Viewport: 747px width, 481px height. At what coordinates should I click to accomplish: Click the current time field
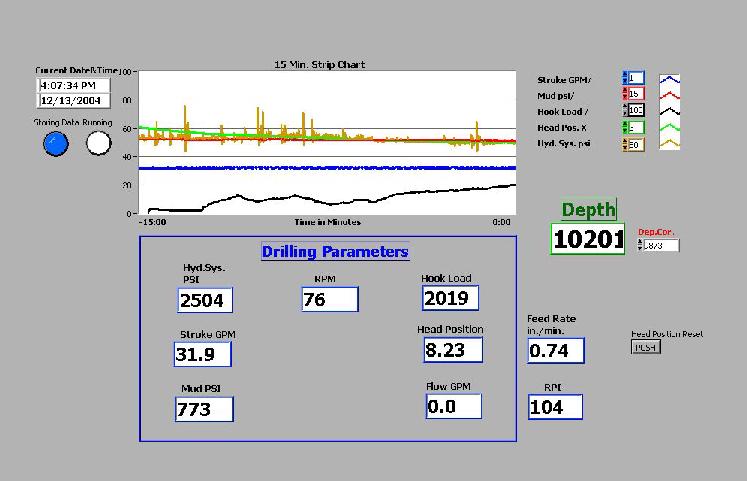pyautogui.click(x=75, y=86)
